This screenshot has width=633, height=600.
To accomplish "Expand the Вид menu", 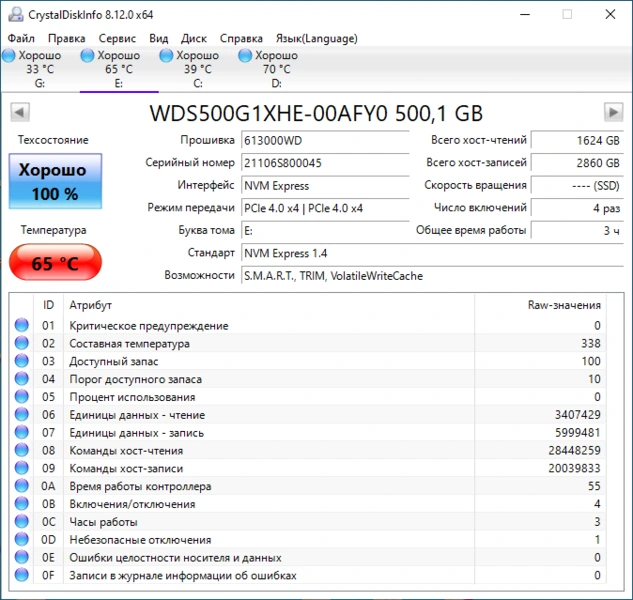I will point(159,38).
